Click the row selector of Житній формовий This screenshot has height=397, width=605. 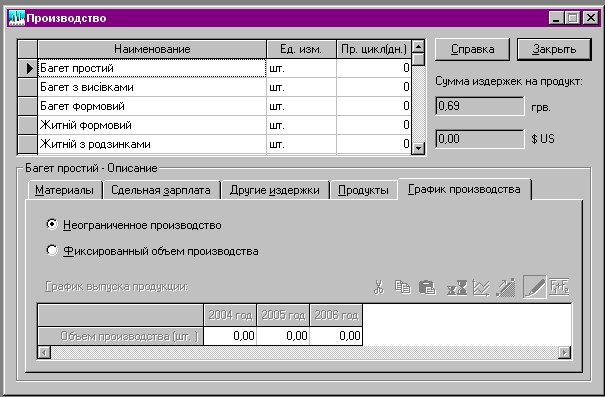28,125
